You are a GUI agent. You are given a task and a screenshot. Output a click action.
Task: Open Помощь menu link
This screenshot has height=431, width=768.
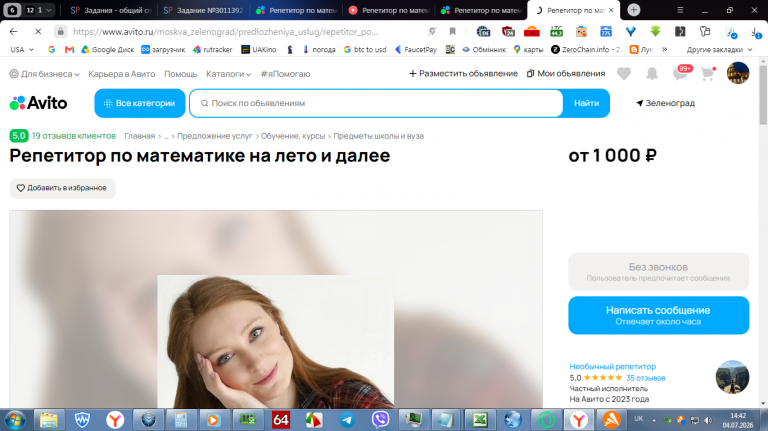(x=180, y=74)
